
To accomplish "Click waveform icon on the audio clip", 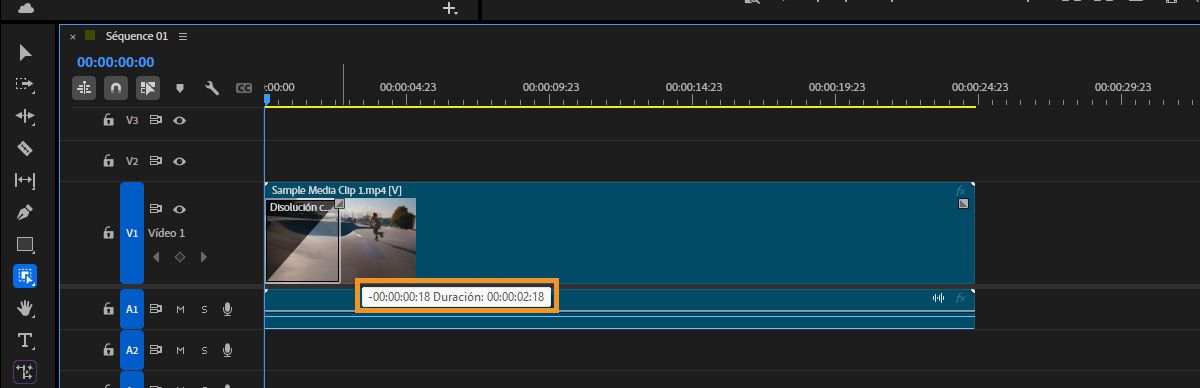I will click(x=939, y=297).
